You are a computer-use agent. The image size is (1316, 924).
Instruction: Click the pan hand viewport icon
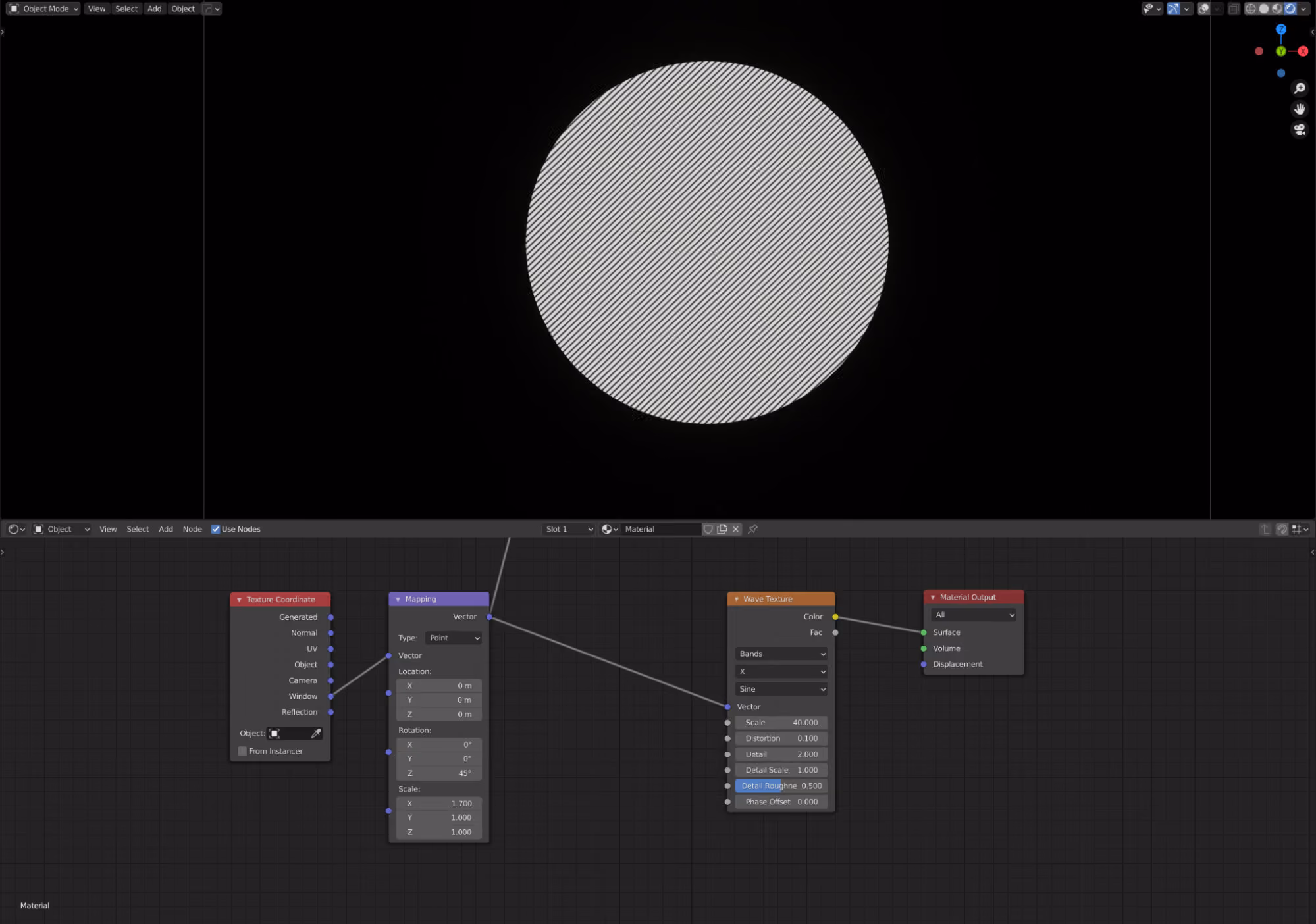click(x=1300, y=109)
